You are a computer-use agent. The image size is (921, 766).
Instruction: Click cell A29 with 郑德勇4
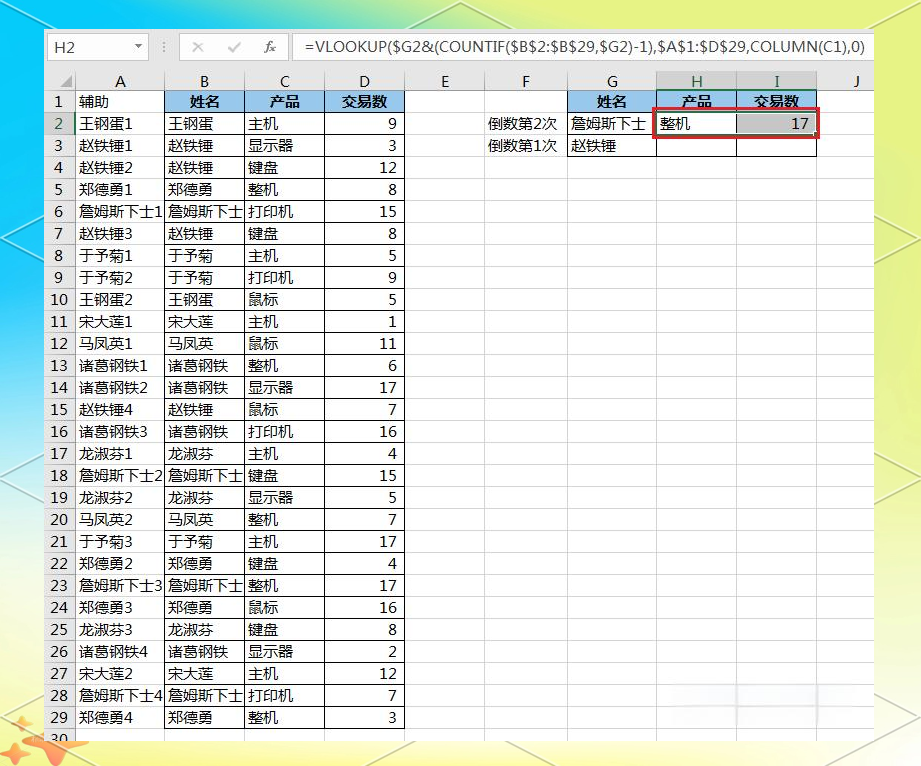120,717
